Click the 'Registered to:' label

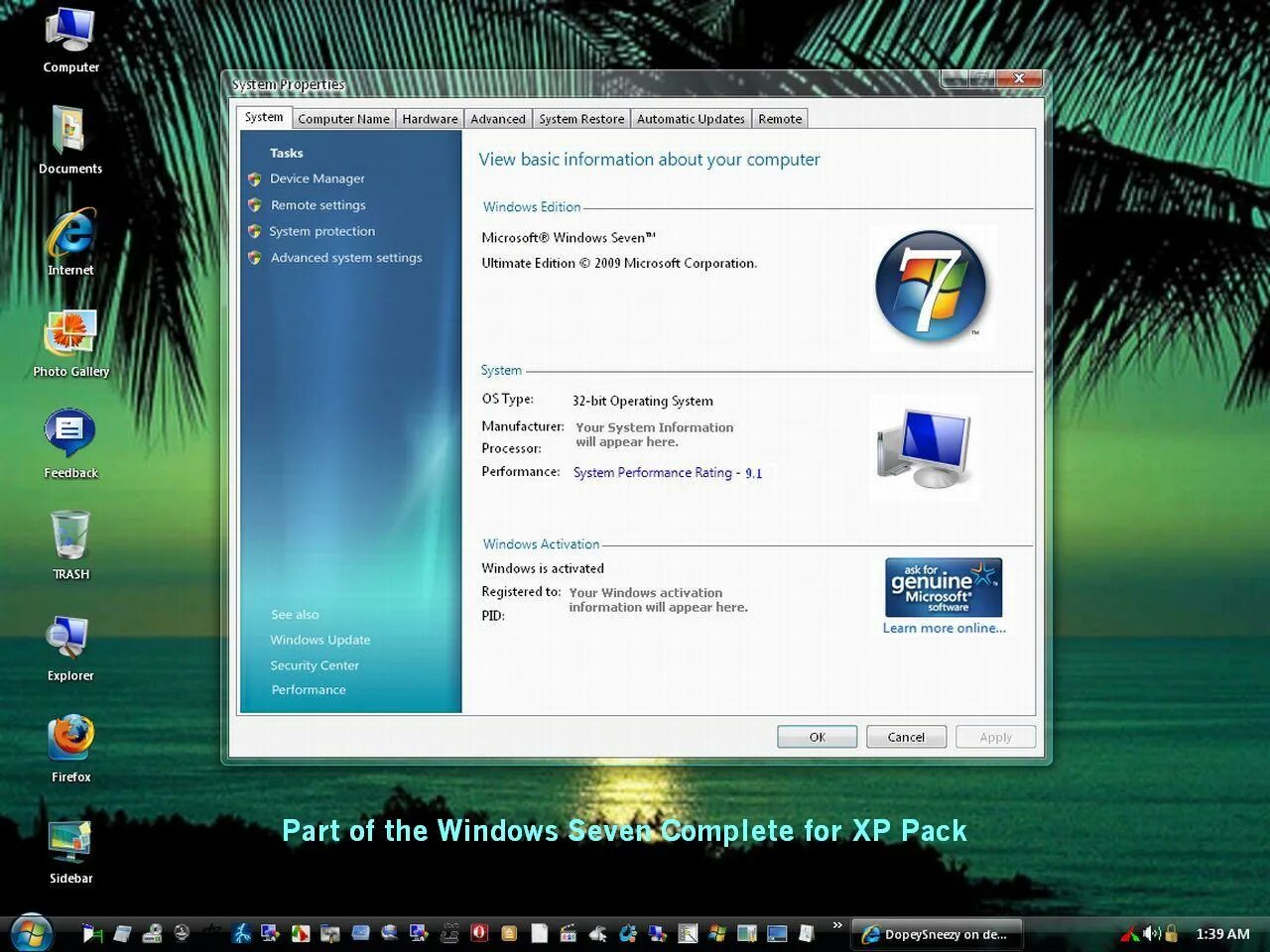[521, 592]
